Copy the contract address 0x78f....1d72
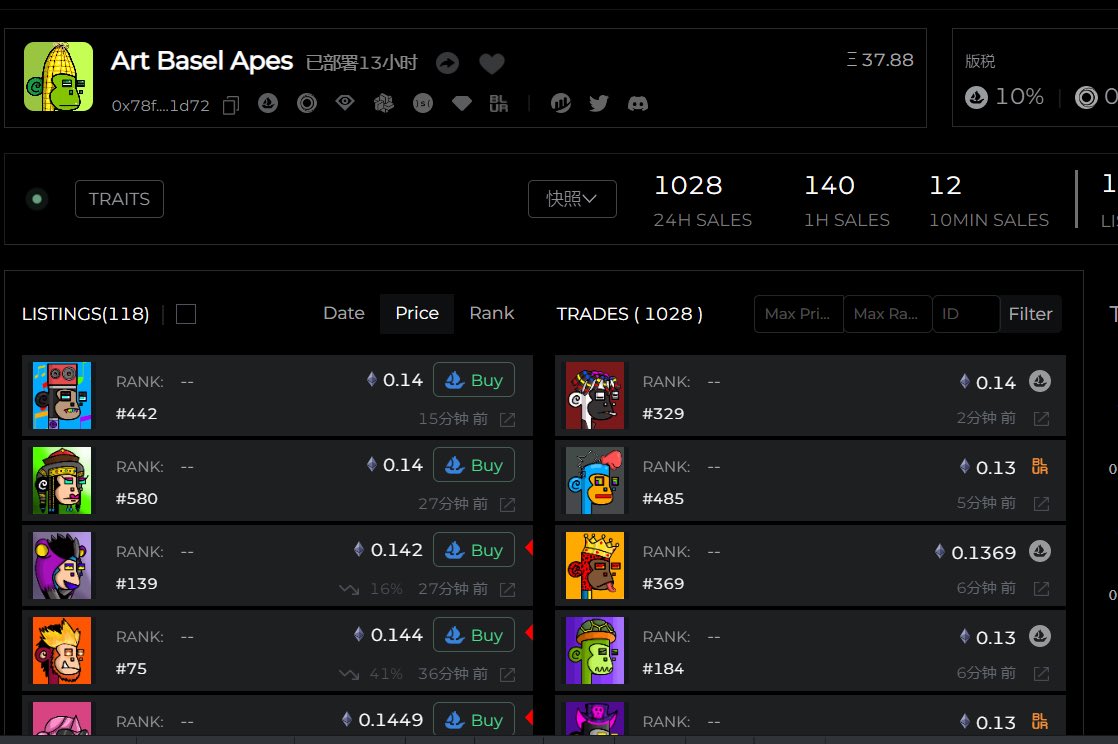Image resolution: width=1118 pixels, height=744 pixels. [x=230, y=105]
